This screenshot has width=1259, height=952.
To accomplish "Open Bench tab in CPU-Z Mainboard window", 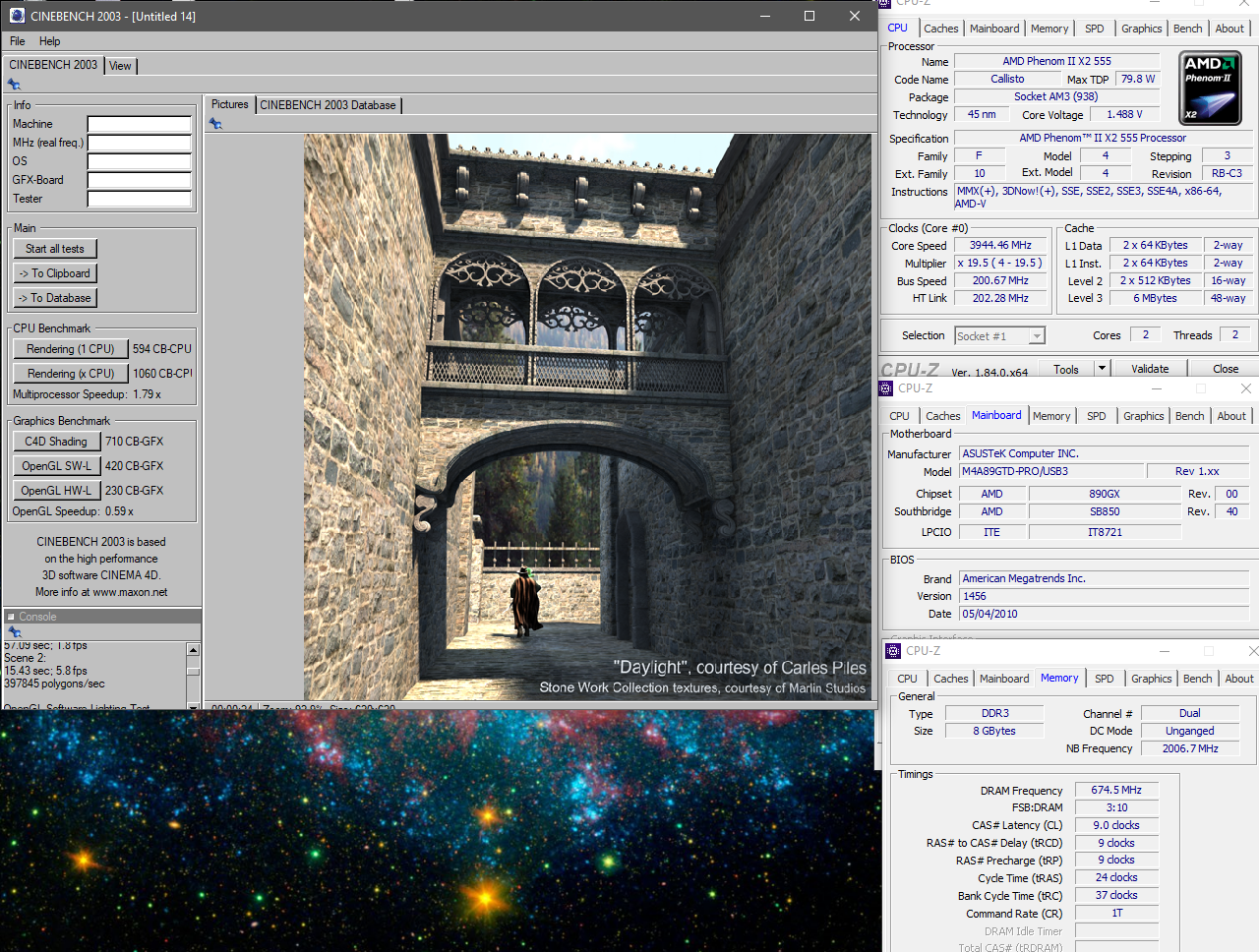I will click(1190, 416).
